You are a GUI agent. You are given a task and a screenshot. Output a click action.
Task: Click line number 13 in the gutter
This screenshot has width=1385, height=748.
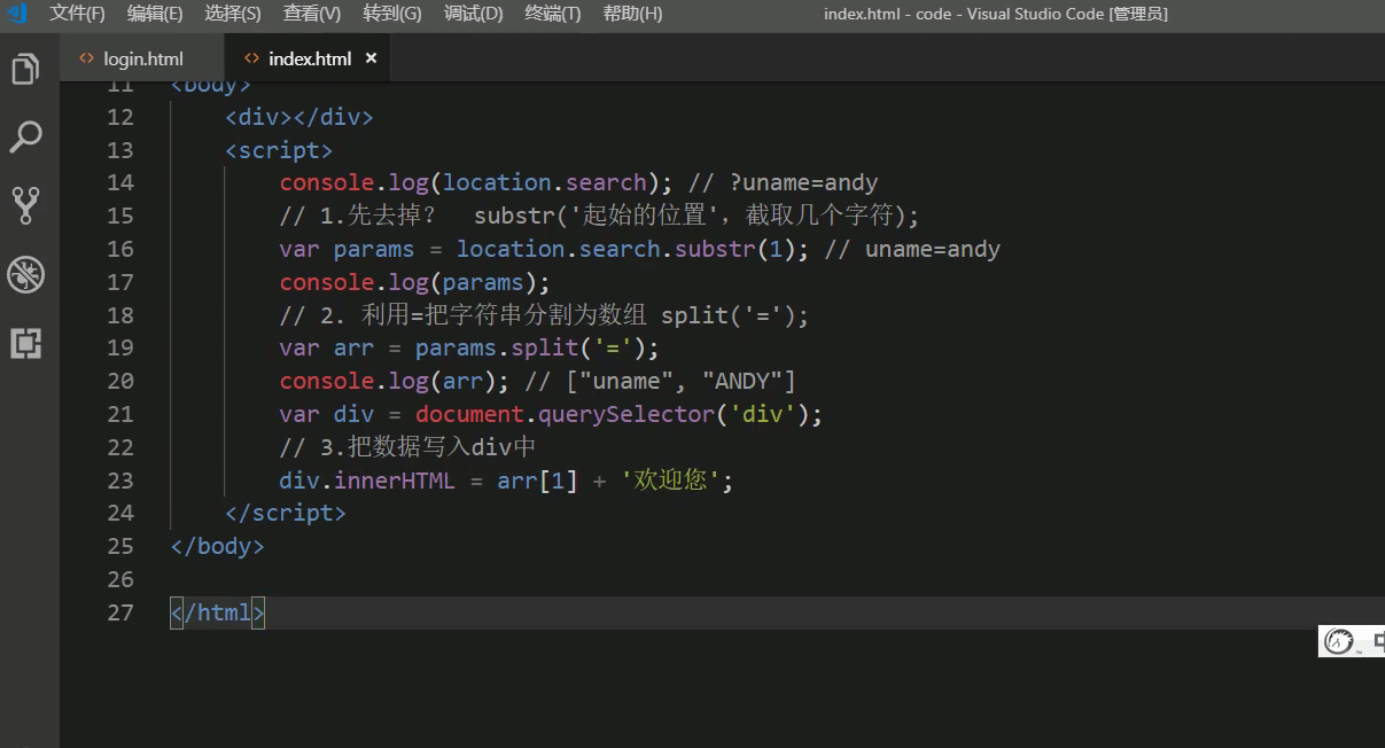coord(120,150)
